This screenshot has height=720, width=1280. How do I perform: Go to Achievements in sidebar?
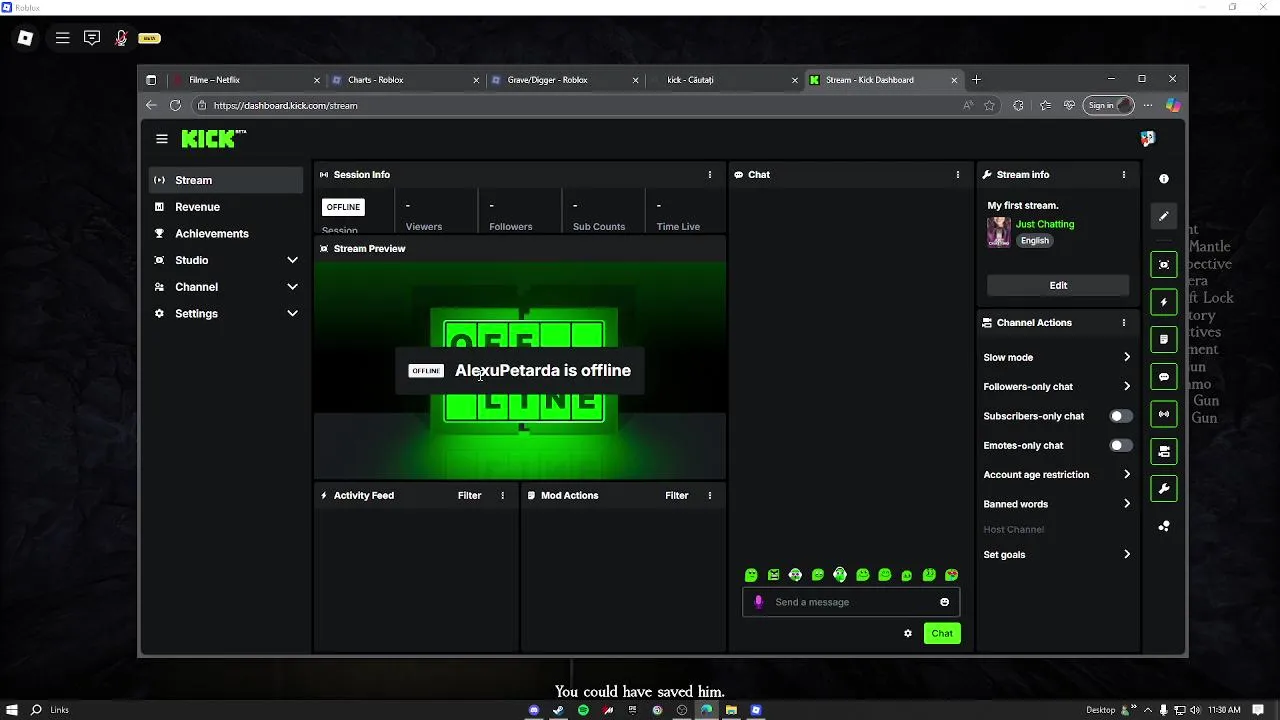226,233
